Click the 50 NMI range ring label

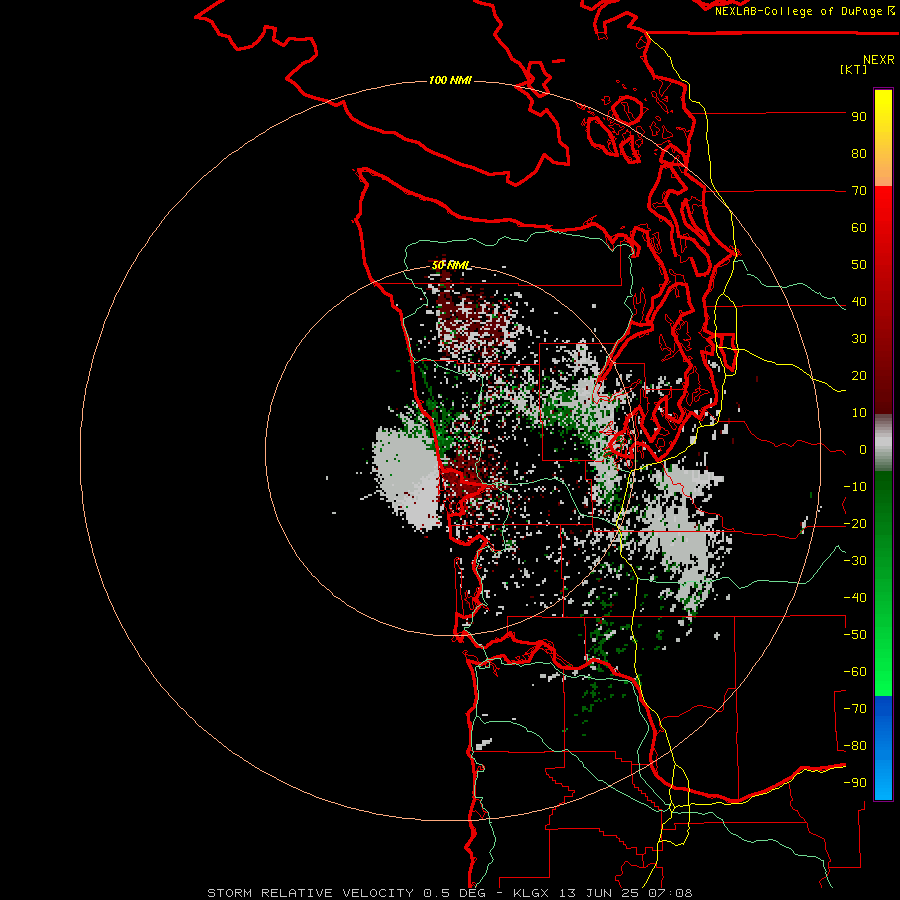click(451, 265)
